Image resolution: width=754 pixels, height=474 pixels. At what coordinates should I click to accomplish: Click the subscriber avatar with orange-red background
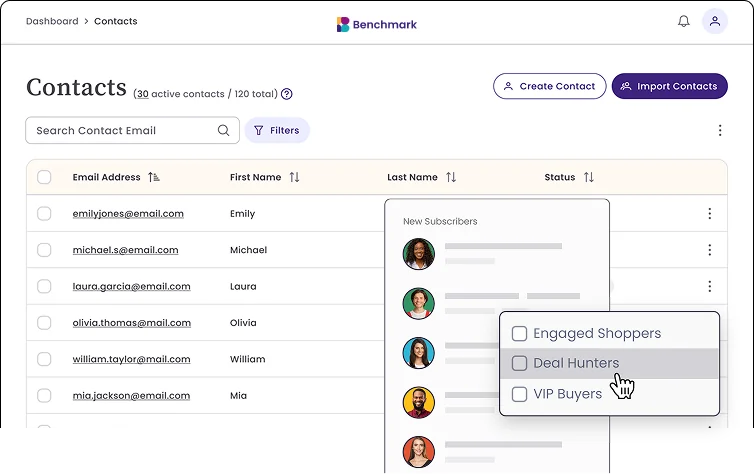pos(418,452)
